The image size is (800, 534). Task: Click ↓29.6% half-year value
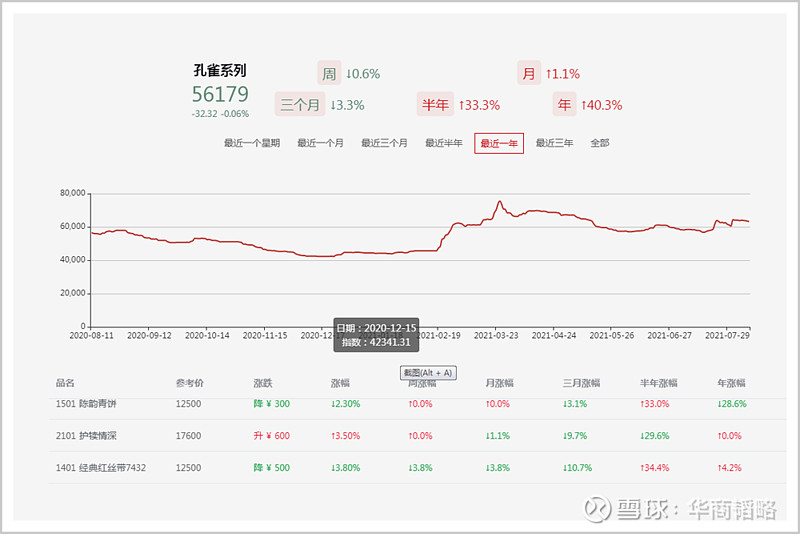pyautogui.click(x=655, y=436)
